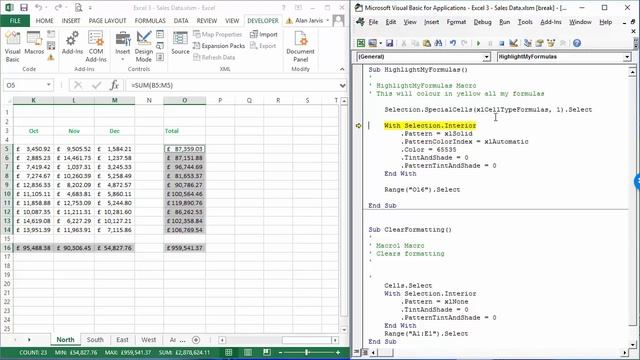Open the Tools menu in VBA

click(525, 22)
